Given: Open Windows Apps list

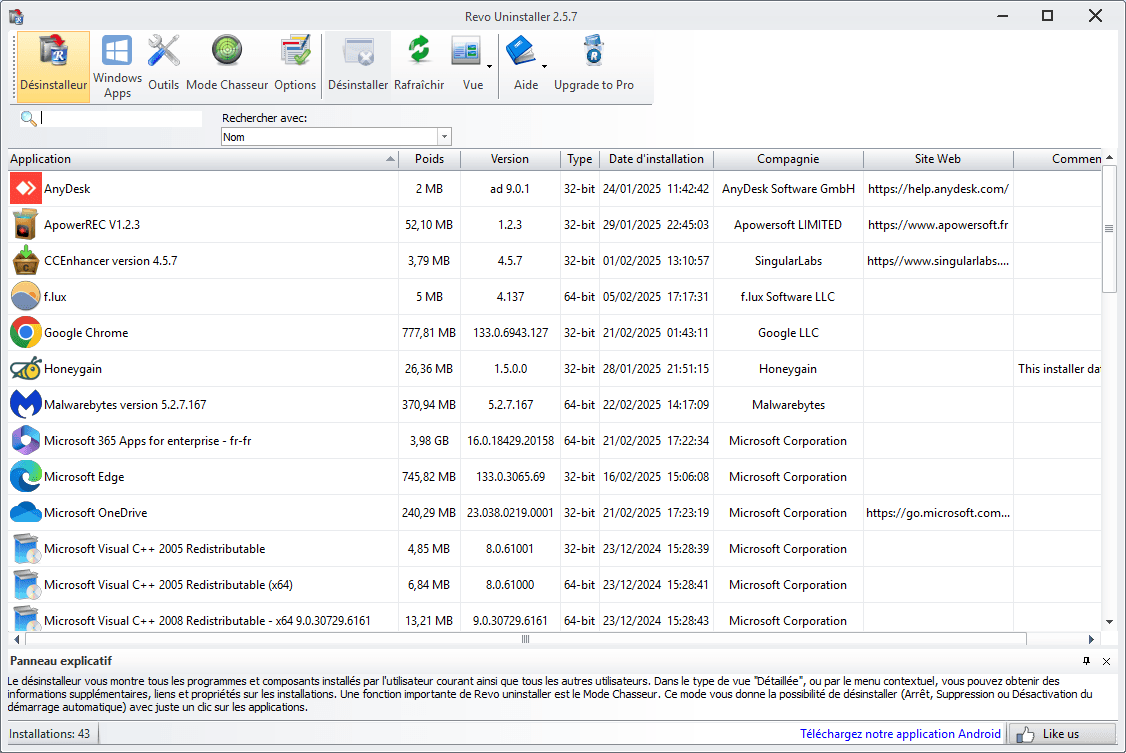Looking at the screenshot, I should [117, 66].
